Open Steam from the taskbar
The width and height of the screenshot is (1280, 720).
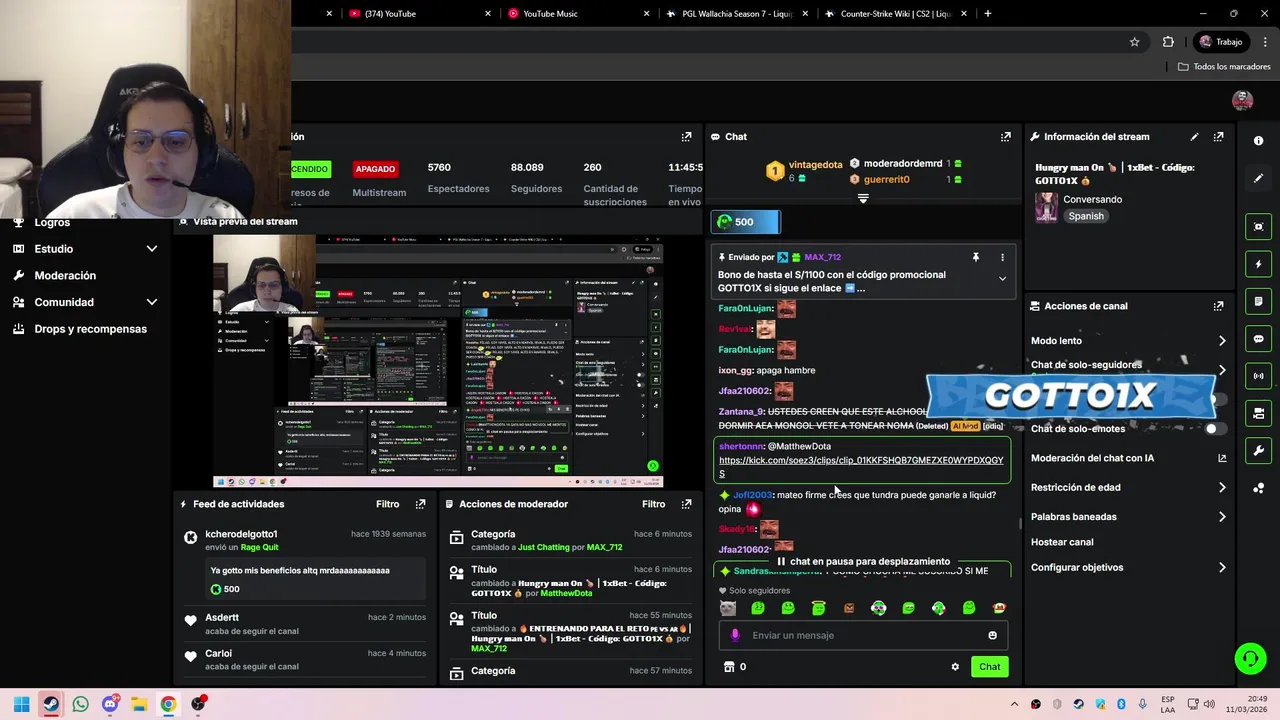pyautogui.click(x=50, y=704)
